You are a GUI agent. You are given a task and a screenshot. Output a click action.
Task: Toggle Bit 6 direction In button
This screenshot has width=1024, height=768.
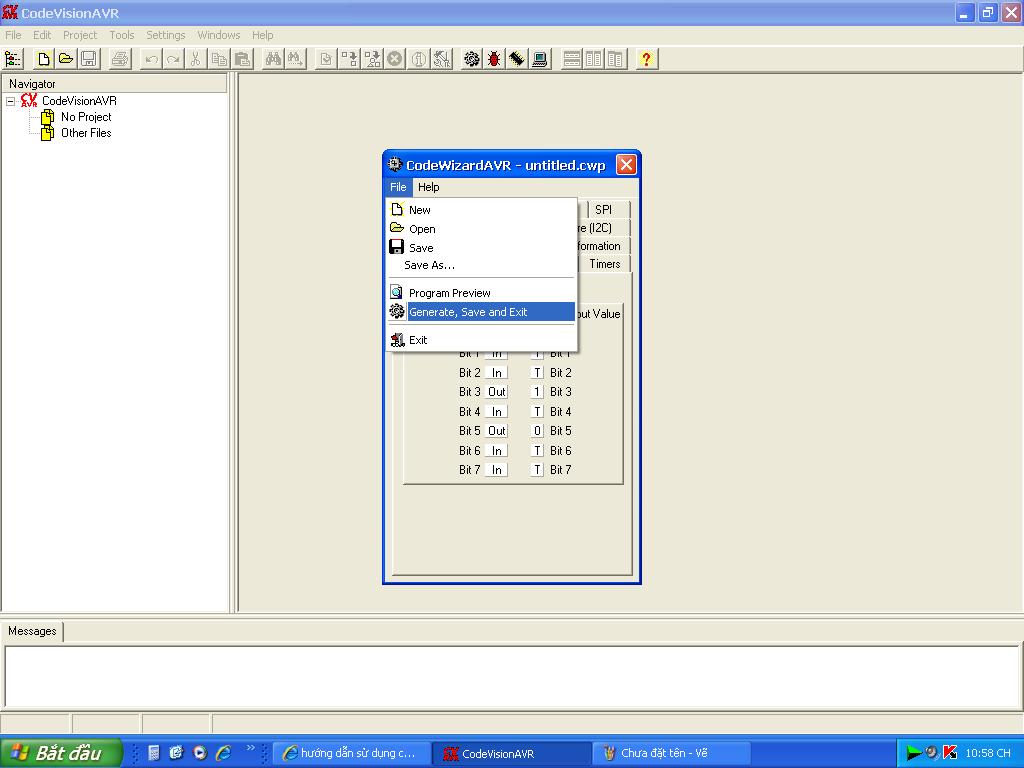496,451
